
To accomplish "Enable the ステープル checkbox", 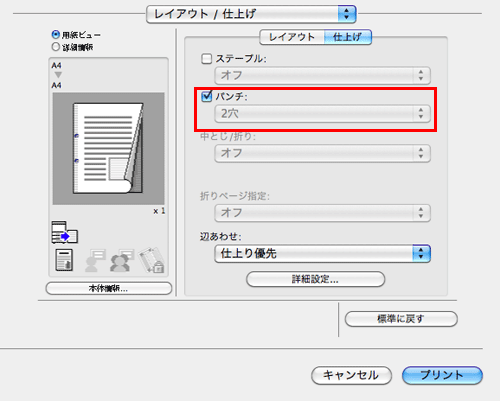I will 207,59.
